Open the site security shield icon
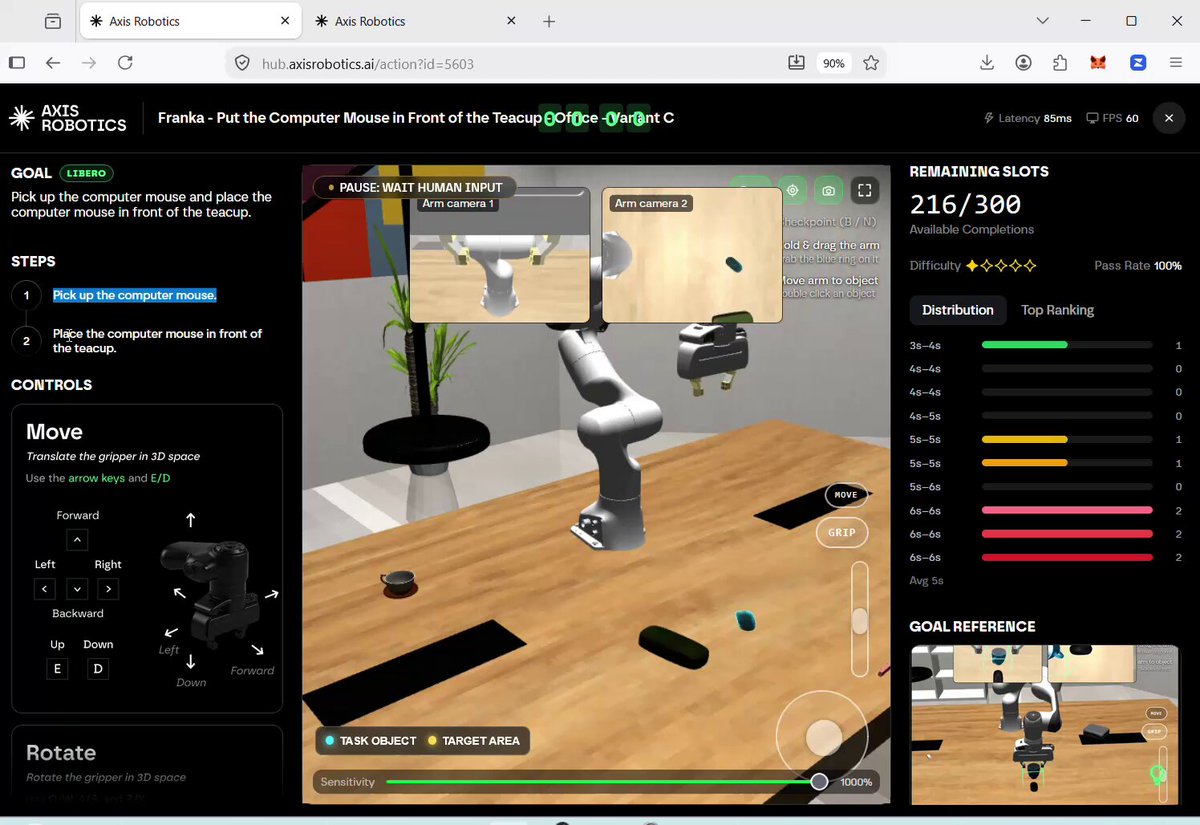This screenshot has height=825, width=1200. [x=242, y=63]
